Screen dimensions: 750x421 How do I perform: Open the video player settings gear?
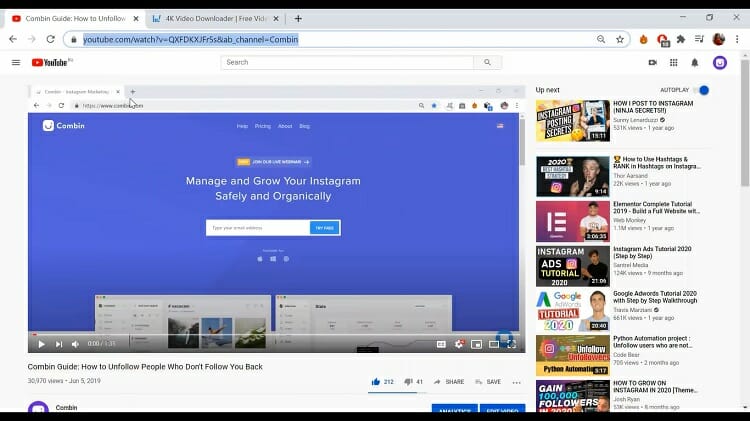(459, 344)
